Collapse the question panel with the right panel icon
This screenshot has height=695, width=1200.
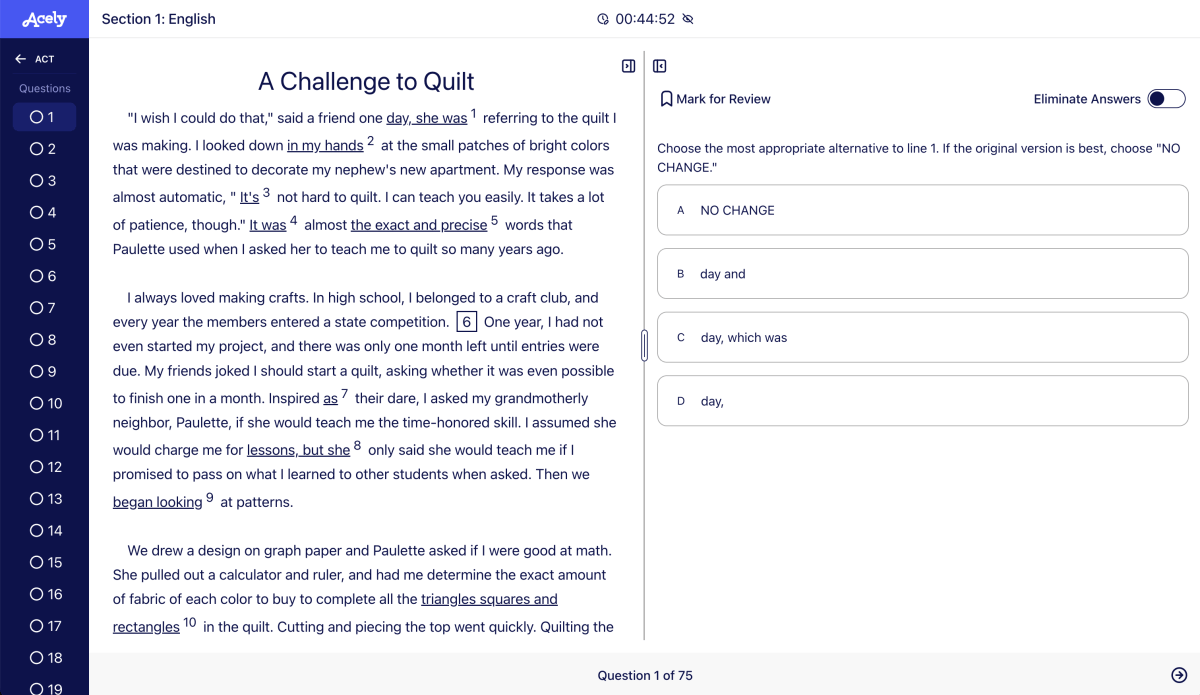[x=660, y=66]
